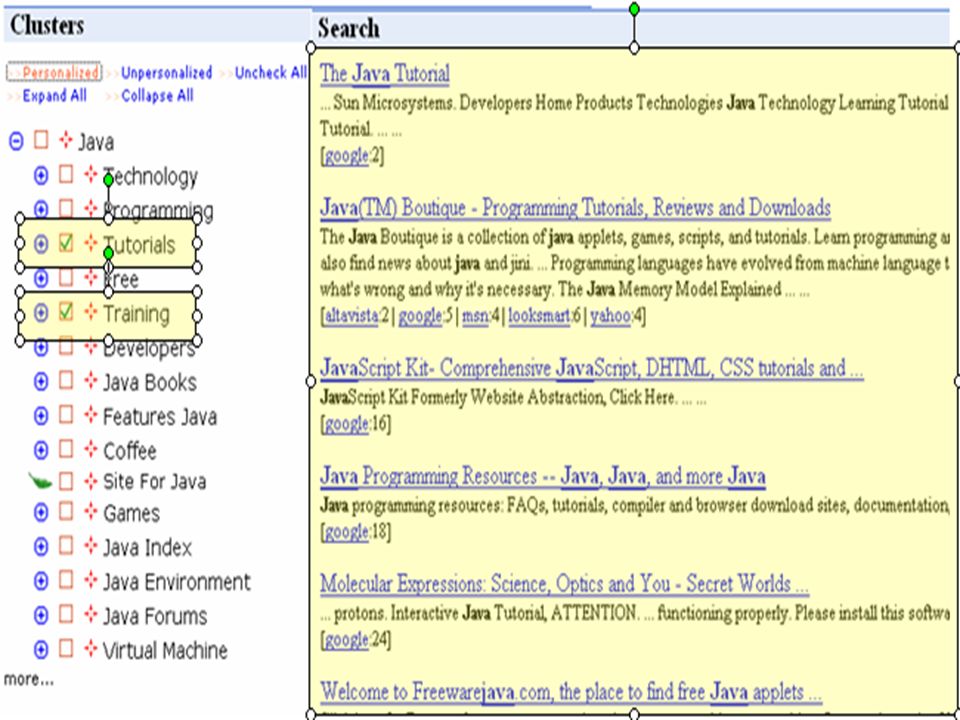Click the red star icon beside Java Environment

[x=91, y=580]
